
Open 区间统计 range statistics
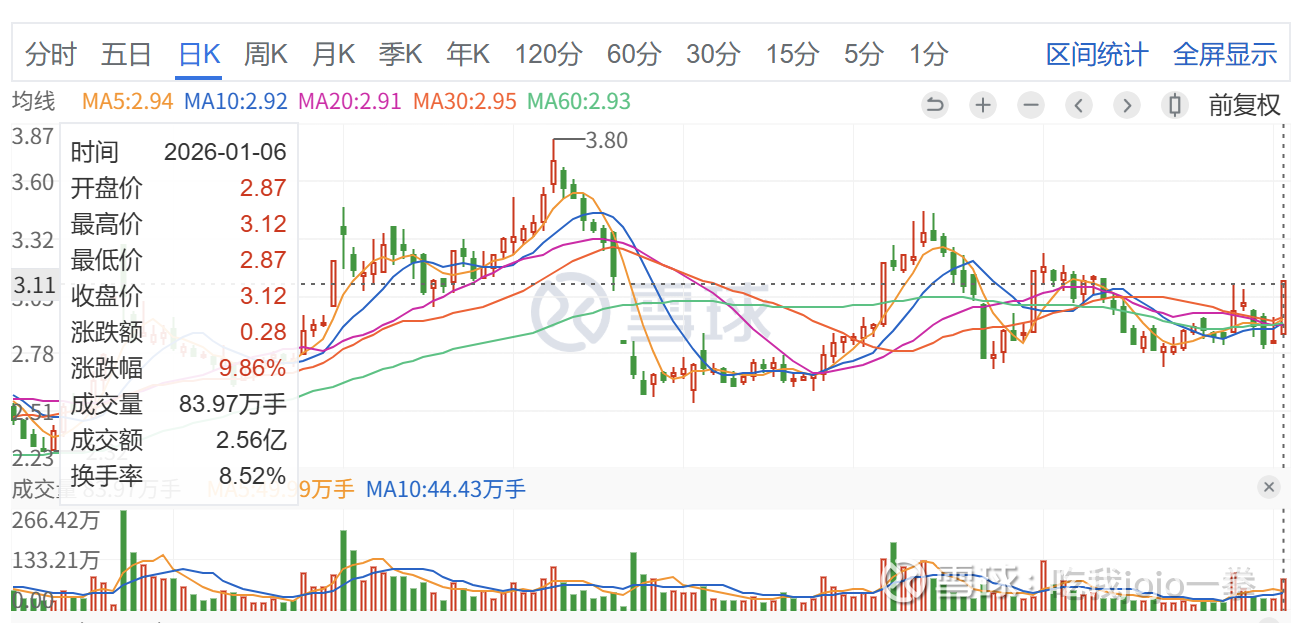pos(1097,54)
